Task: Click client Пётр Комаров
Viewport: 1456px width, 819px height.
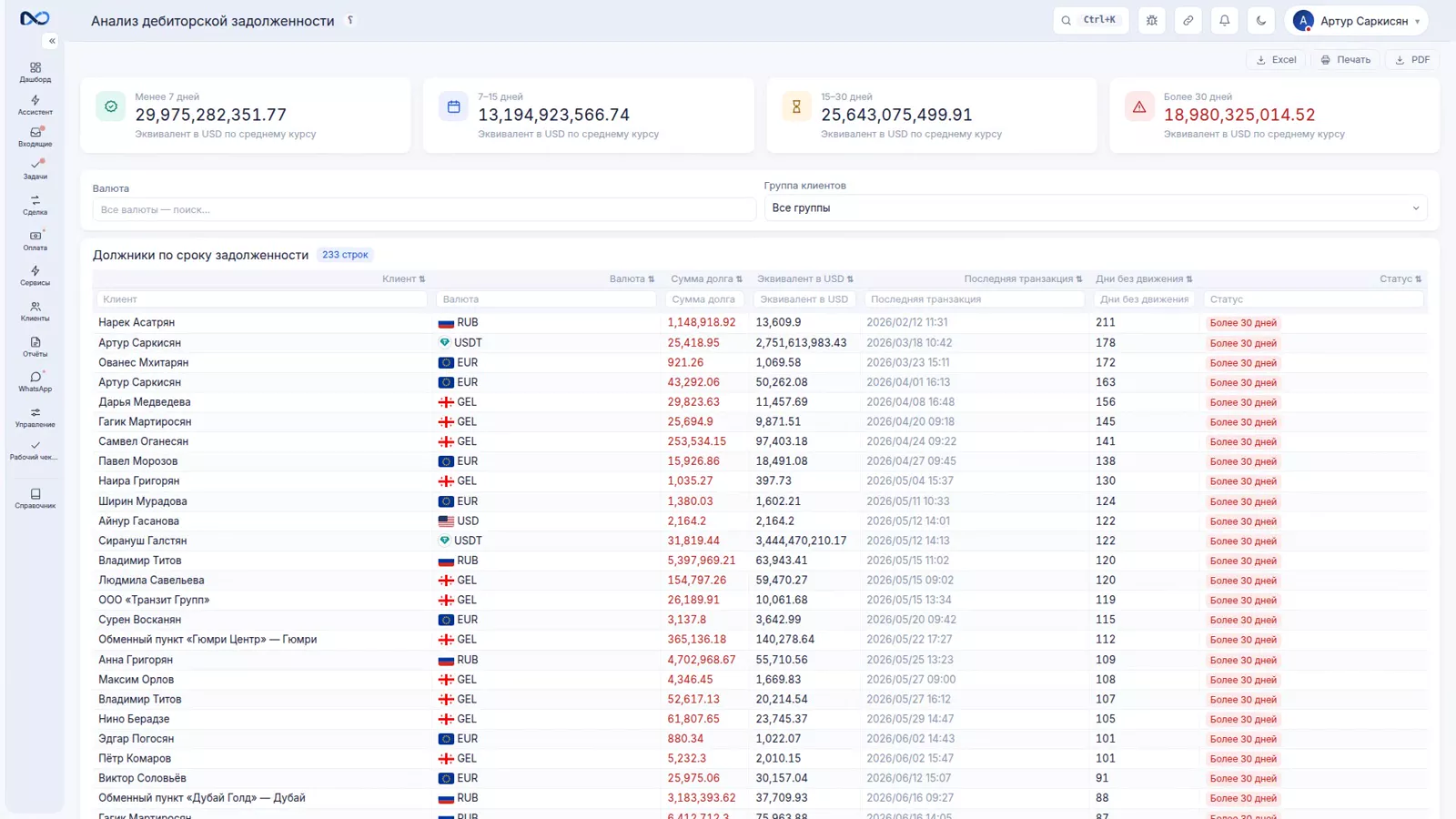Action: [135, 758]
